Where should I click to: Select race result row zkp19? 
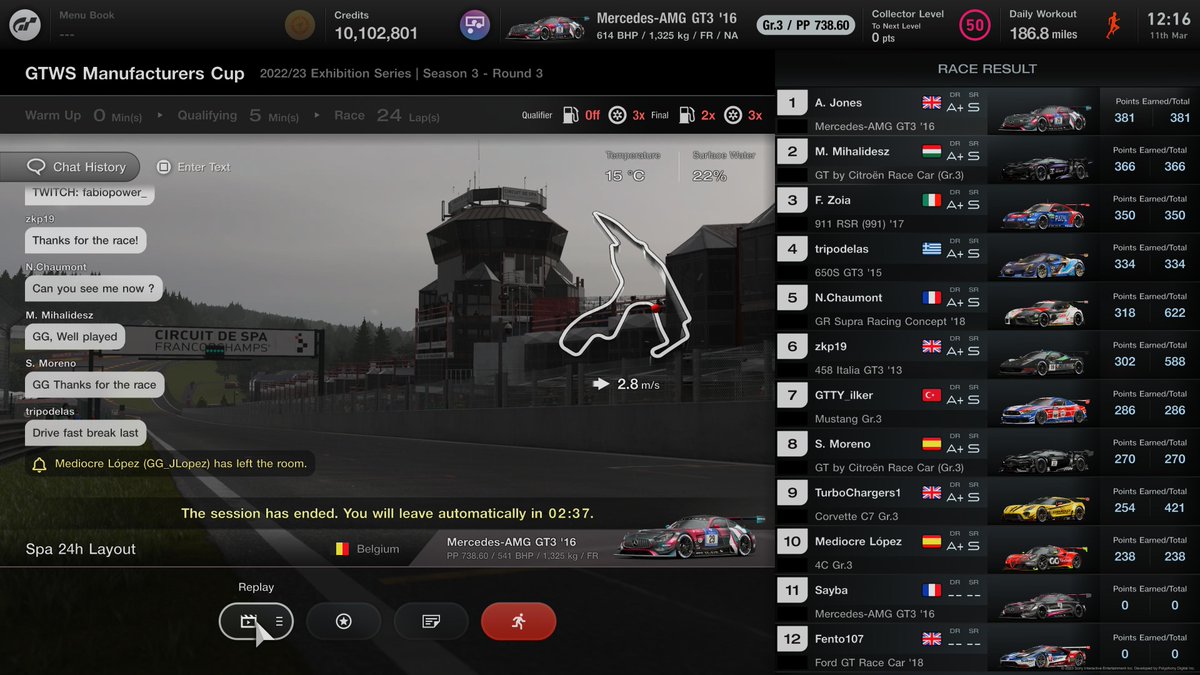click(x=987, y=355)
